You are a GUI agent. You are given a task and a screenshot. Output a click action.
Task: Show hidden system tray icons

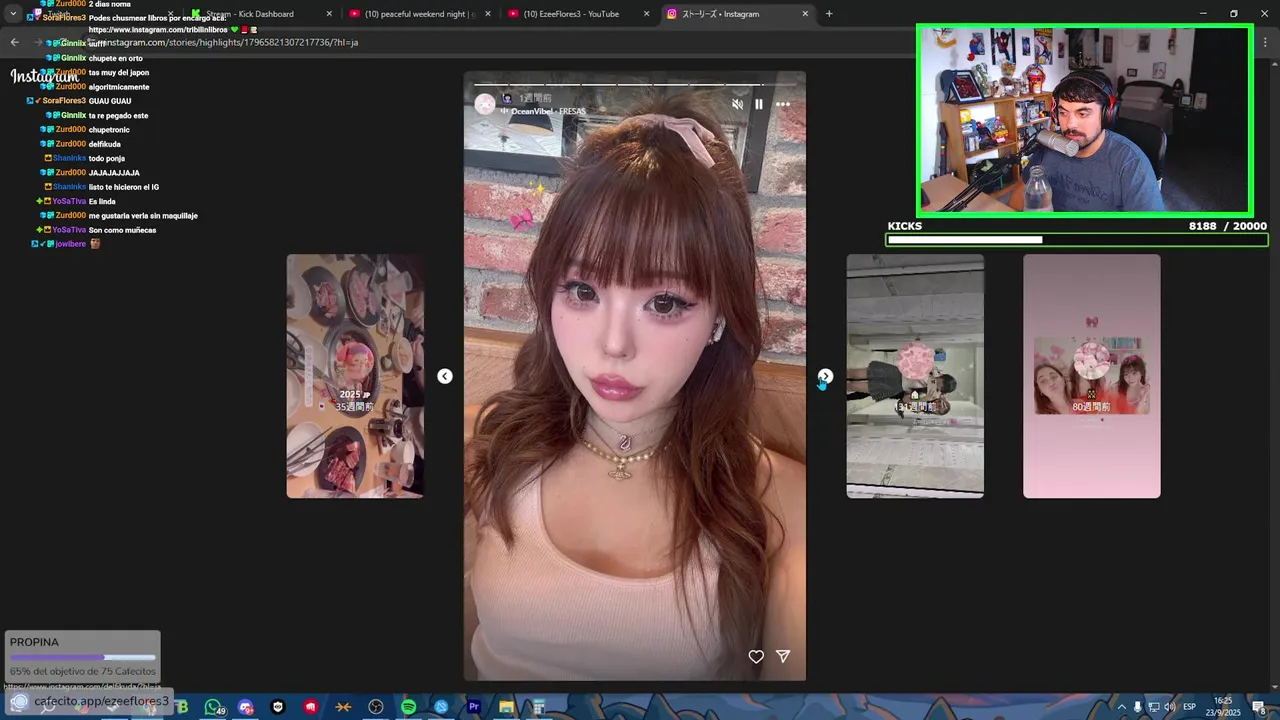[x=1121, y=707]
